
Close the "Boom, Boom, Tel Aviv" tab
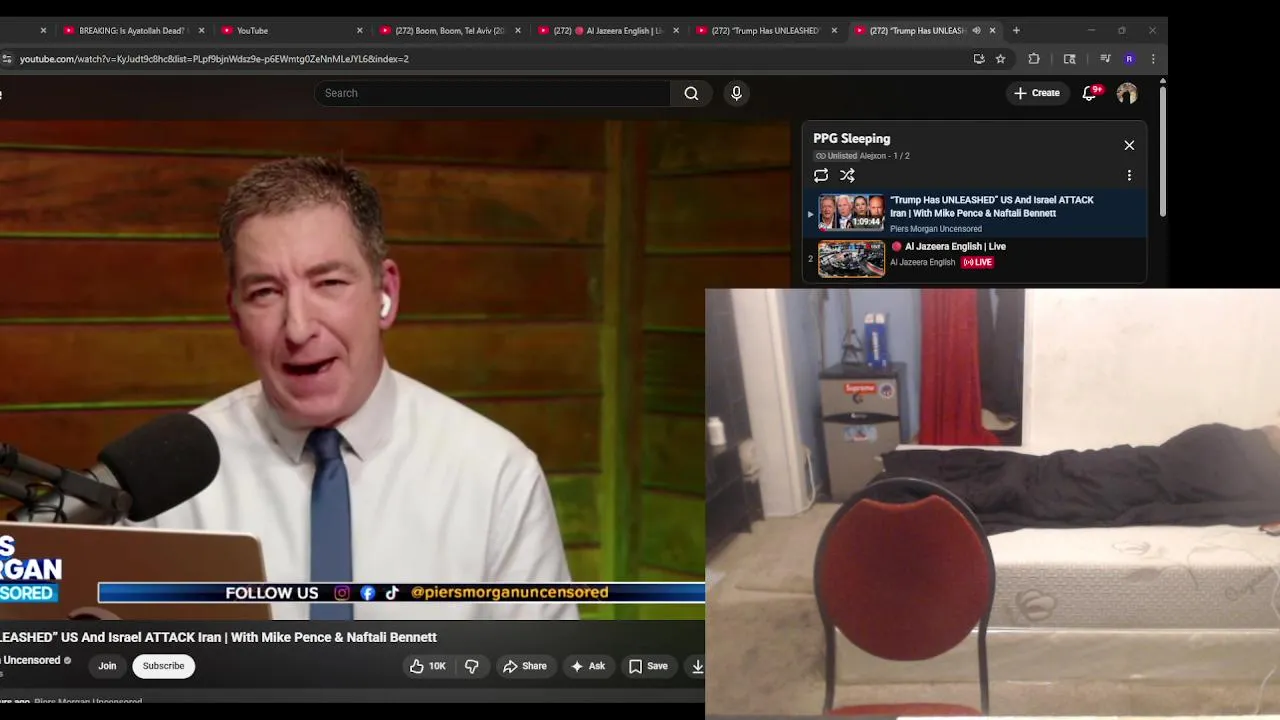tap(517, 30)
